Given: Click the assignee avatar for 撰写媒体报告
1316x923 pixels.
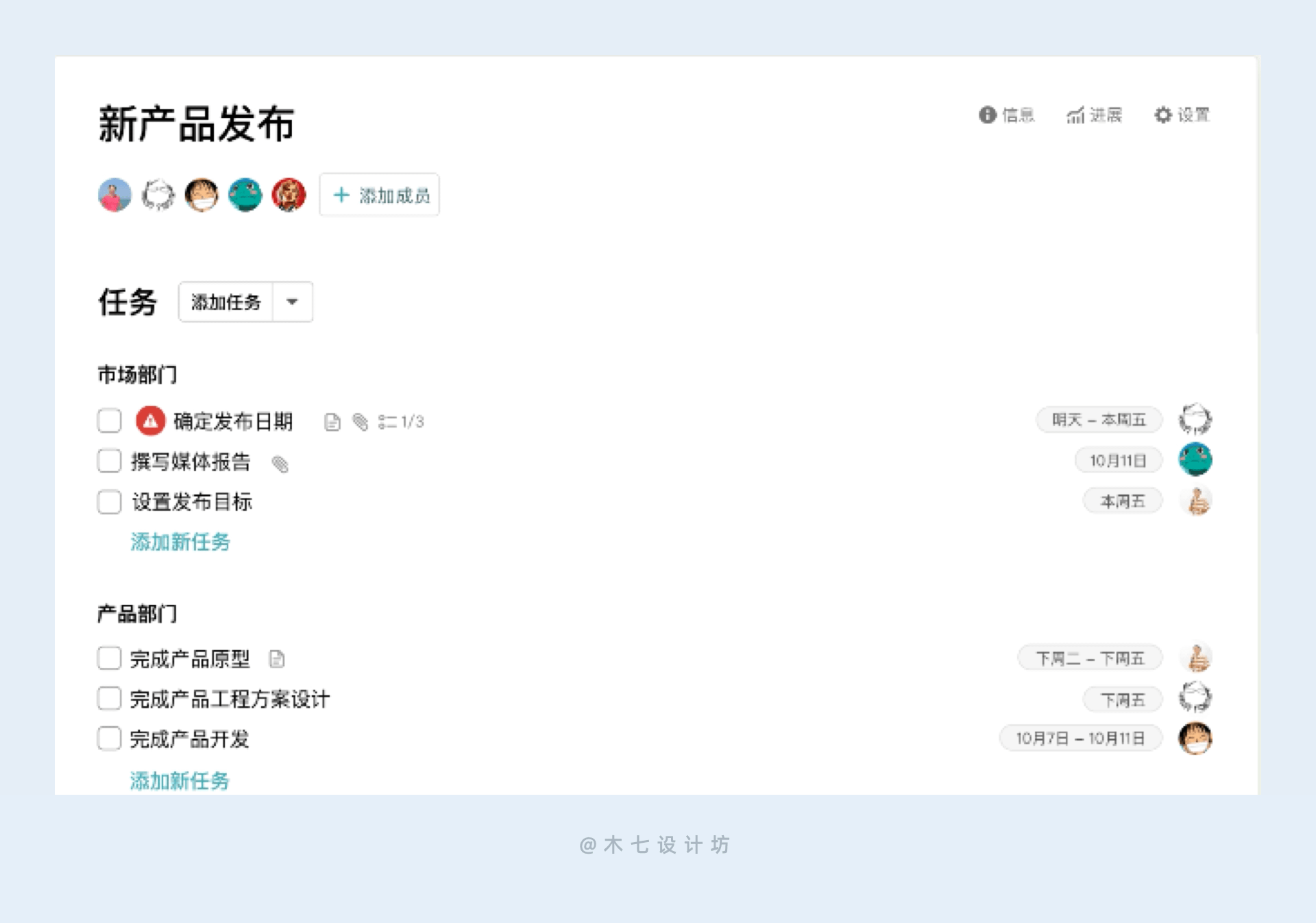Looking at the screenshot, I should pyautogui.click(x=1195, y=459).
